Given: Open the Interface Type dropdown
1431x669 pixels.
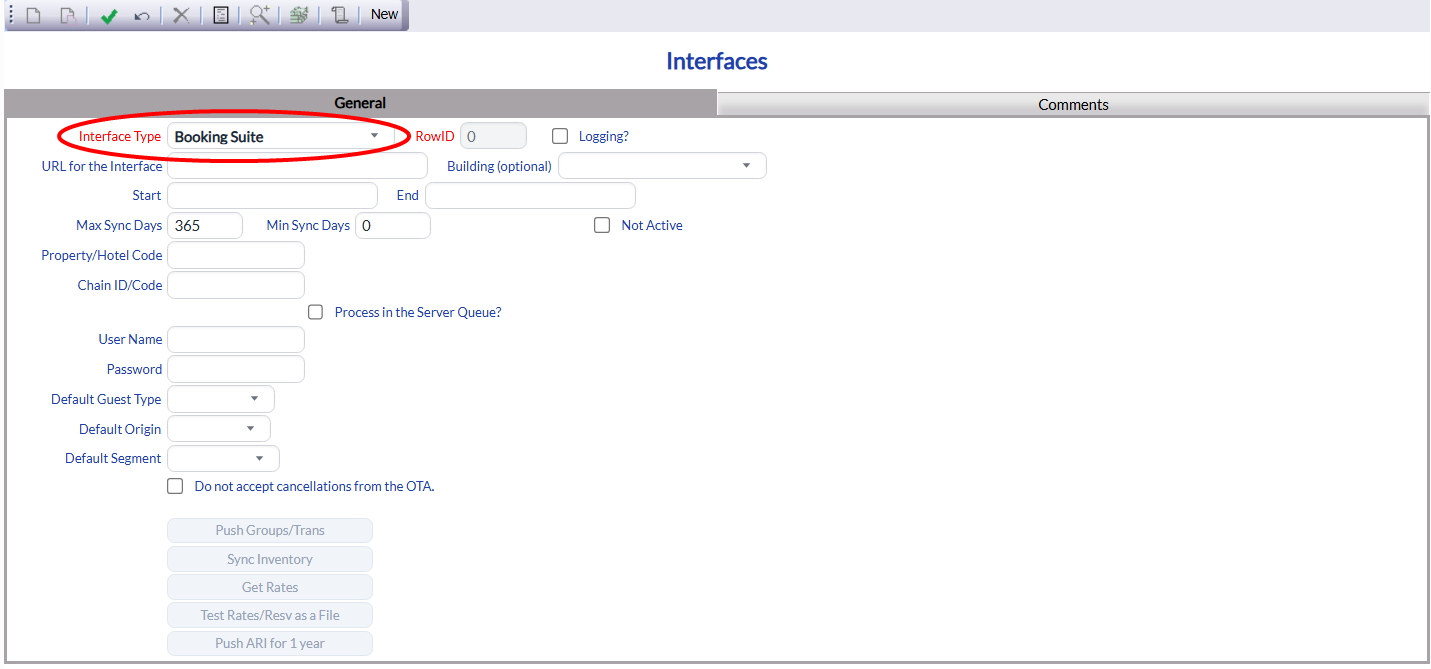Looking at the screenshot, I should pyautogui.click(x=279, y=136).
